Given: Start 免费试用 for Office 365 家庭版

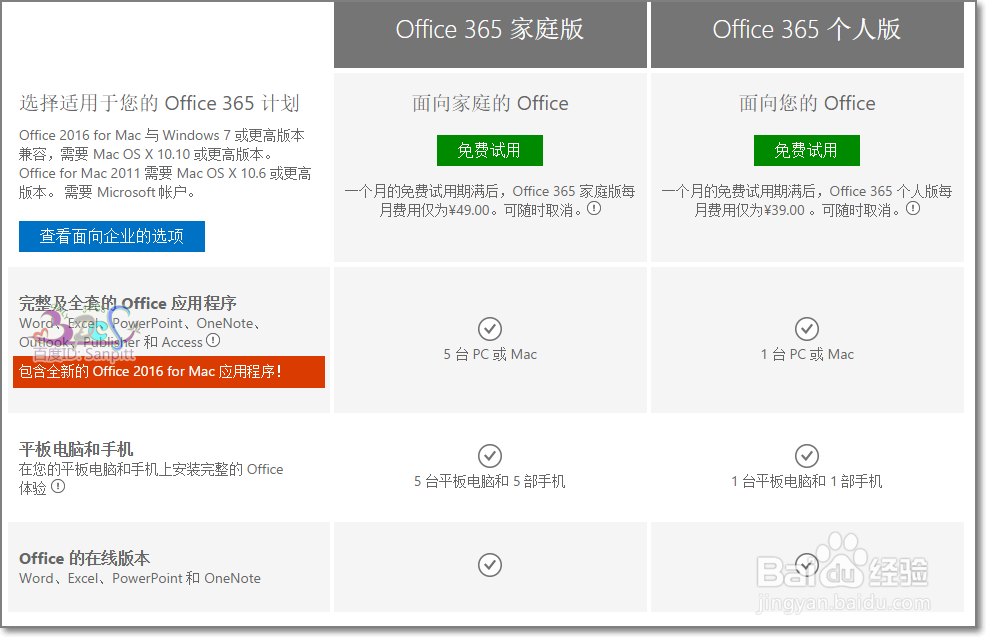Looking at the screenshot, I should point(490,150).
